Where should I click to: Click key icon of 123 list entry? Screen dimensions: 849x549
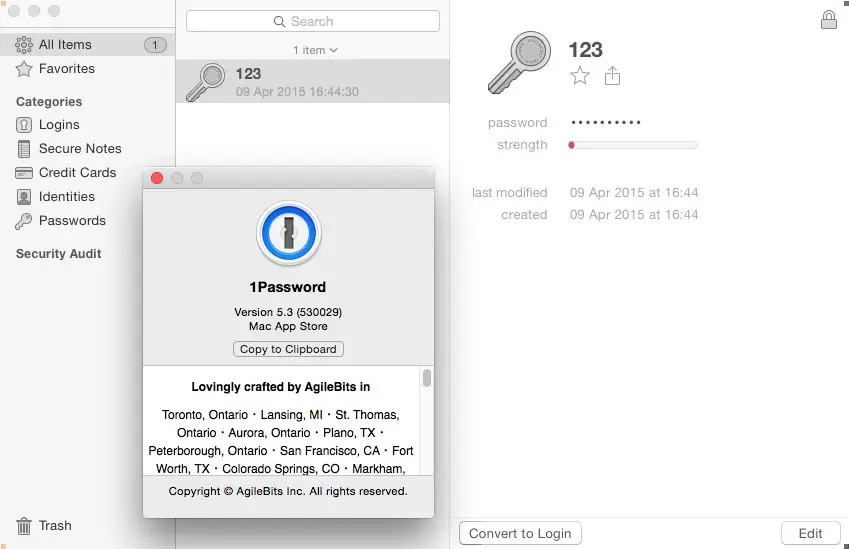point(206,82)
